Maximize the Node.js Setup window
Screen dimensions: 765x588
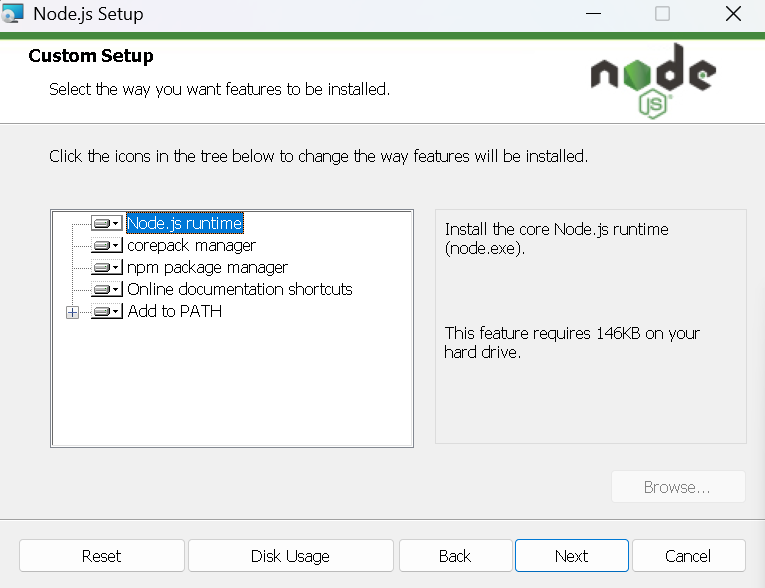pyautogui.click(x=662, y=14)
